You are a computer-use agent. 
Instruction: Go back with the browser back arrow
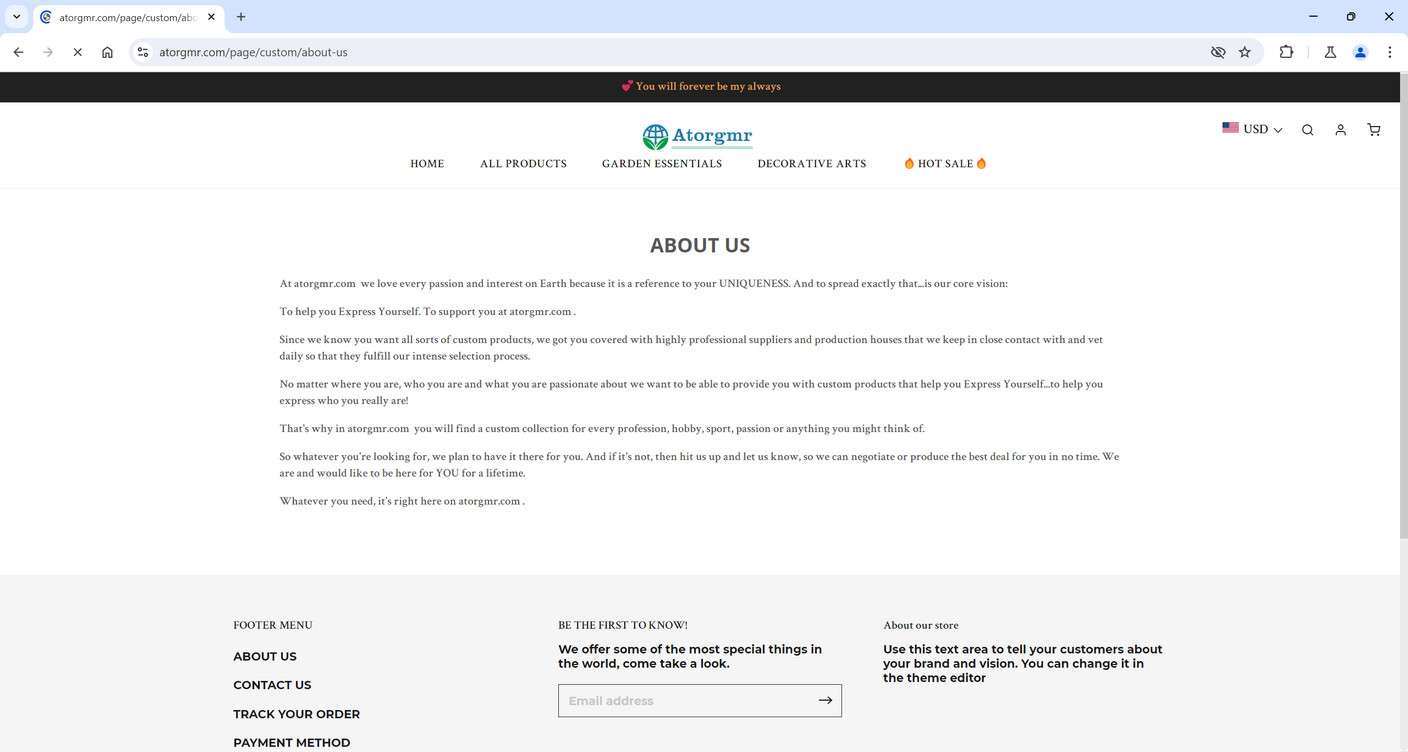18,52
